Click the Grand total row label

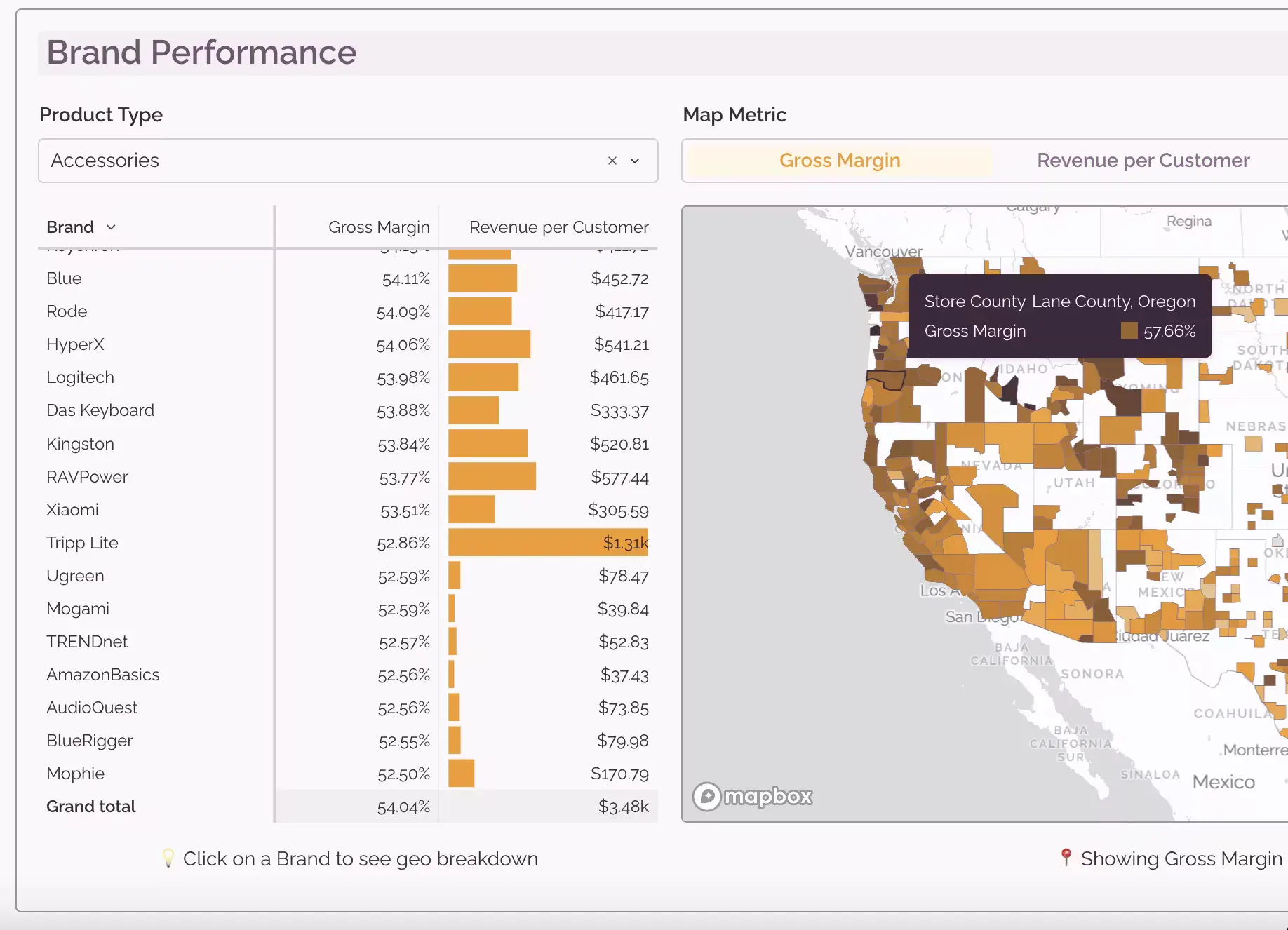pyautogui.click(x=91, y=807)
